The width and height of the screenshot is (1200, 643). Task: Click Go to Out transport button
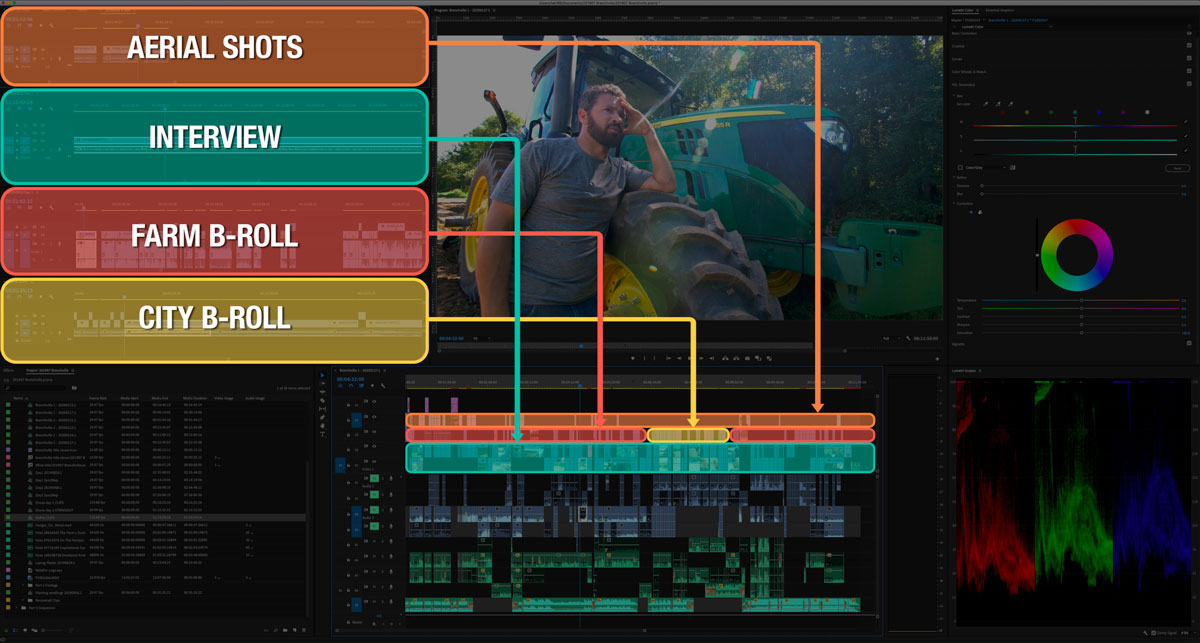[x=711, y=358]
